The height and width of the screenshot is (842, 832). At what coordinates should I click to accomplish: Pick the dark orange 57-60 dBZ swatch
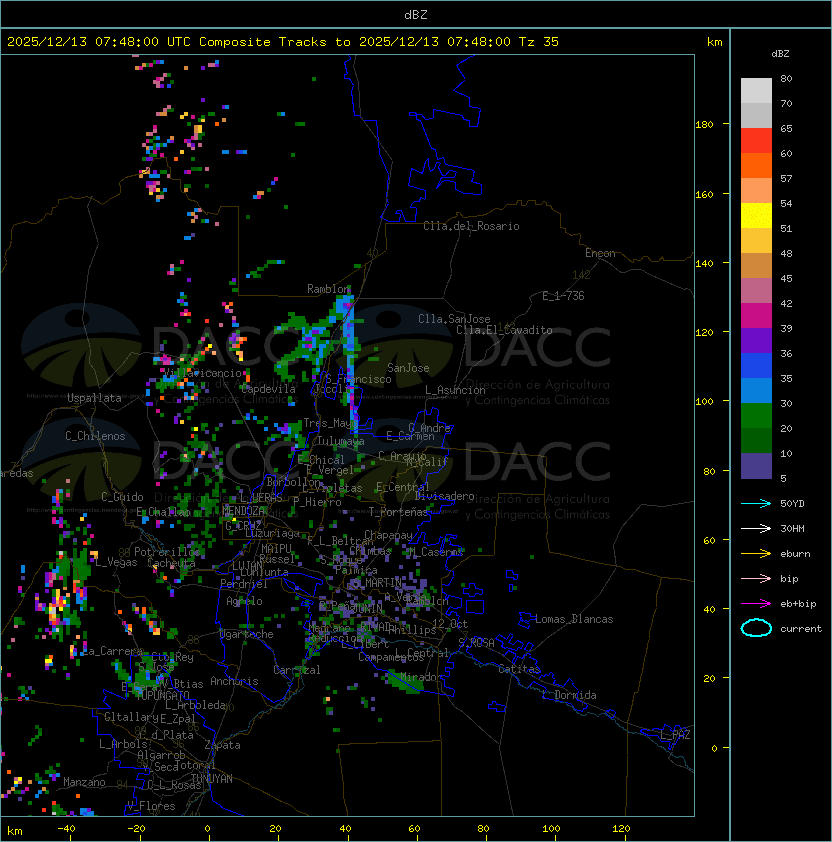click(756, 165)
